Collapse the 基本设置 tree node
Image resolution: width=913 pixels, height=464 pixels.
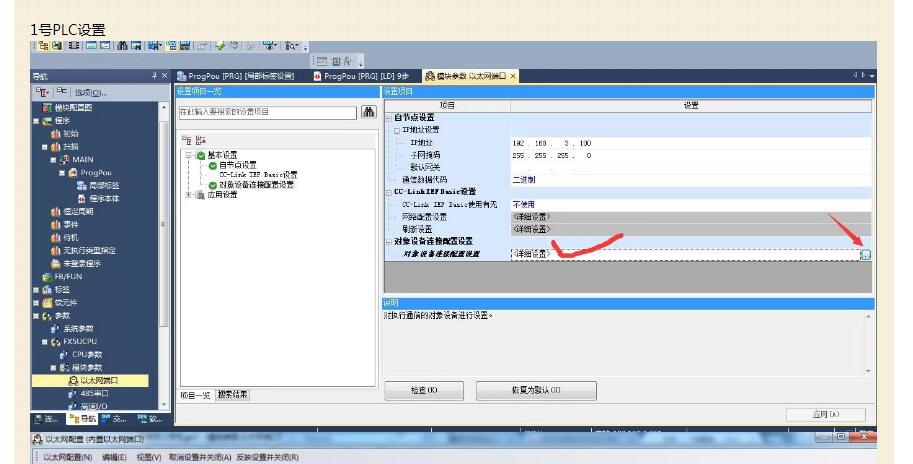(x=187, y=155)
